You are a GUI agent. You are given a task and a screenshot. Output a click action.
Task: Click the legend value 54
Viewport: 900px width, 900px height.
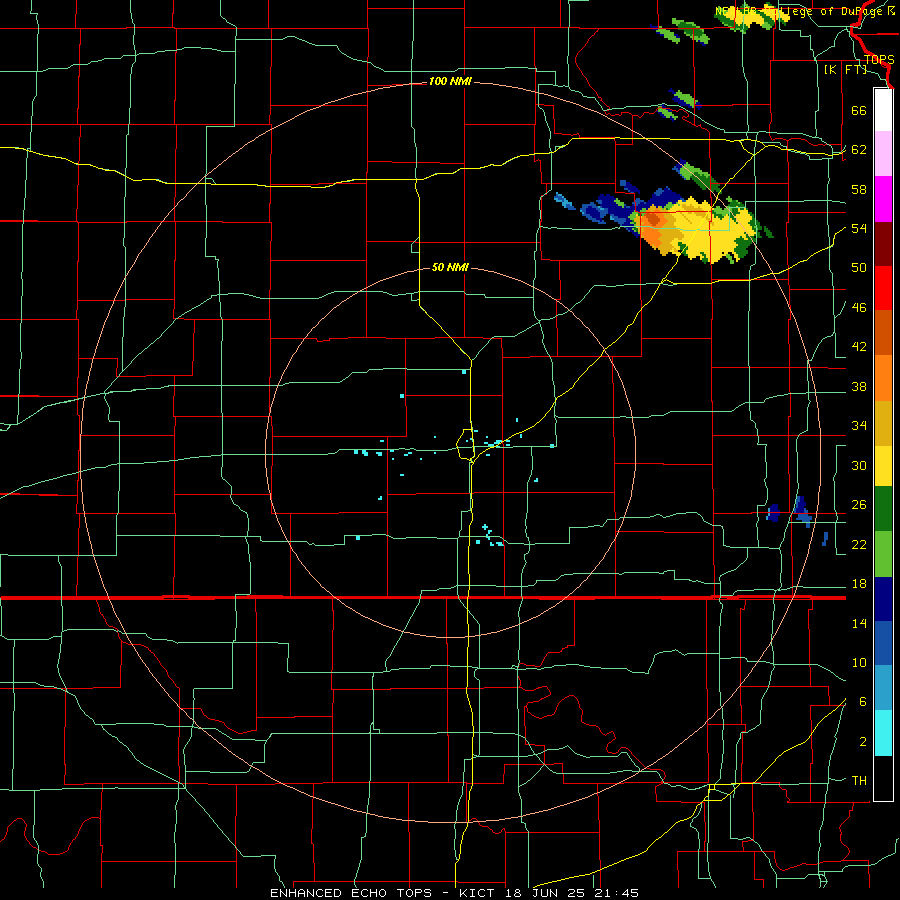859,228
